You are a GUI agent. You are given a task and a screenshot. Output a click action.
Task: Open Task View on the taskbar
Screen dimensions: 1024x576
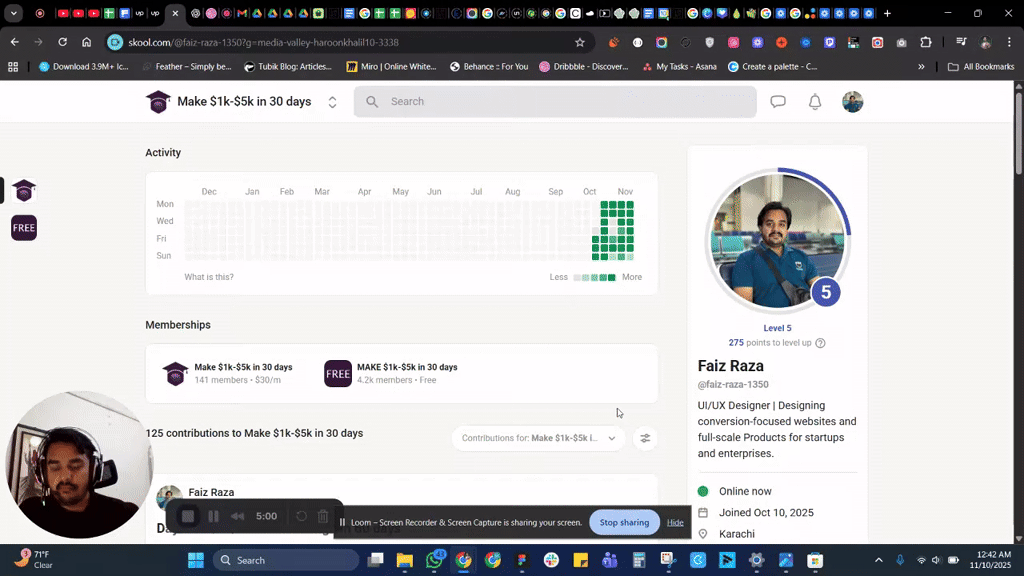pos(376,560)
